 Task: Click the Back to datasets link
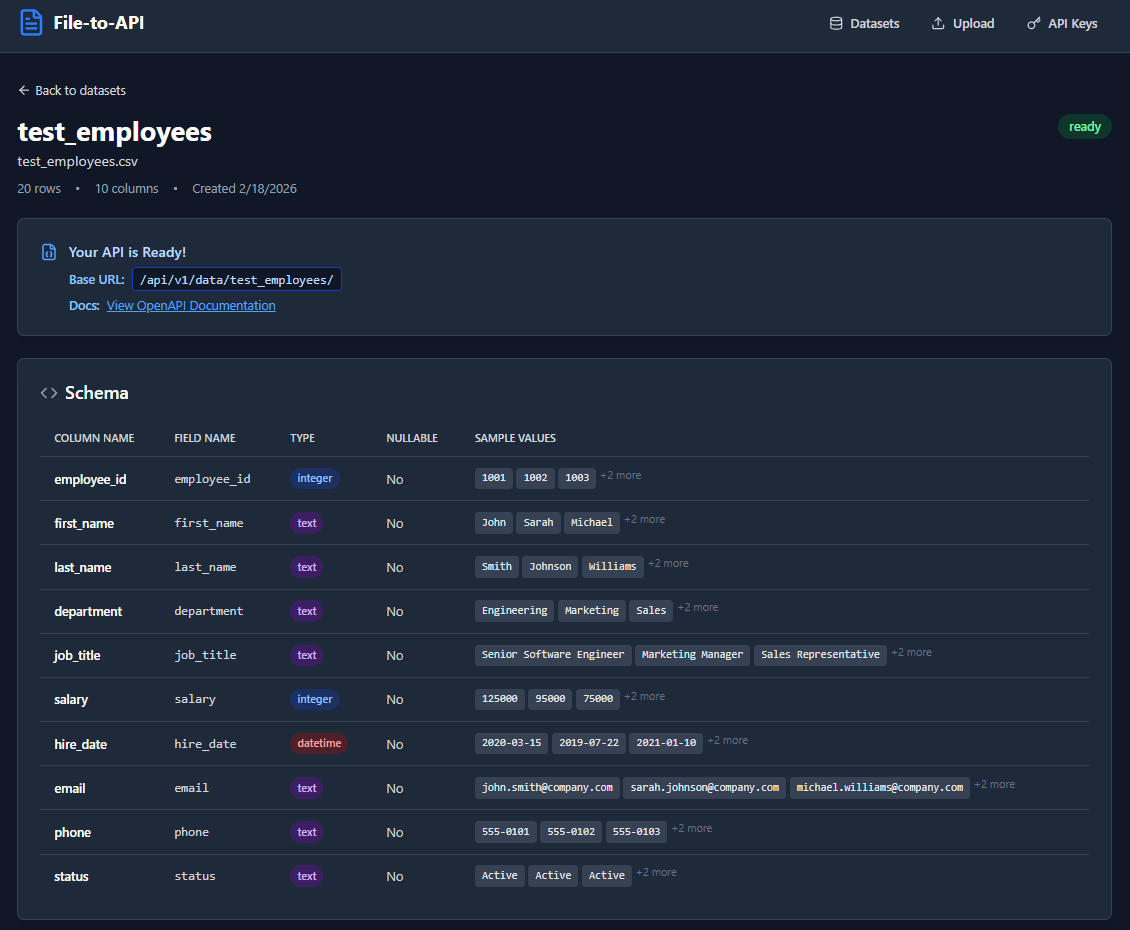[x=80, y=90]
